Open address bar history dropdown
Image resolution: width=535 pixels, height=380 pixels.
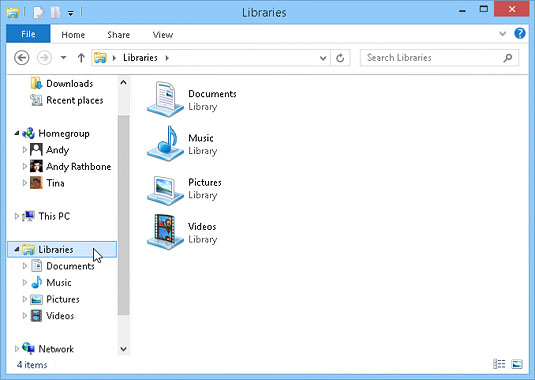click(323, 58)
